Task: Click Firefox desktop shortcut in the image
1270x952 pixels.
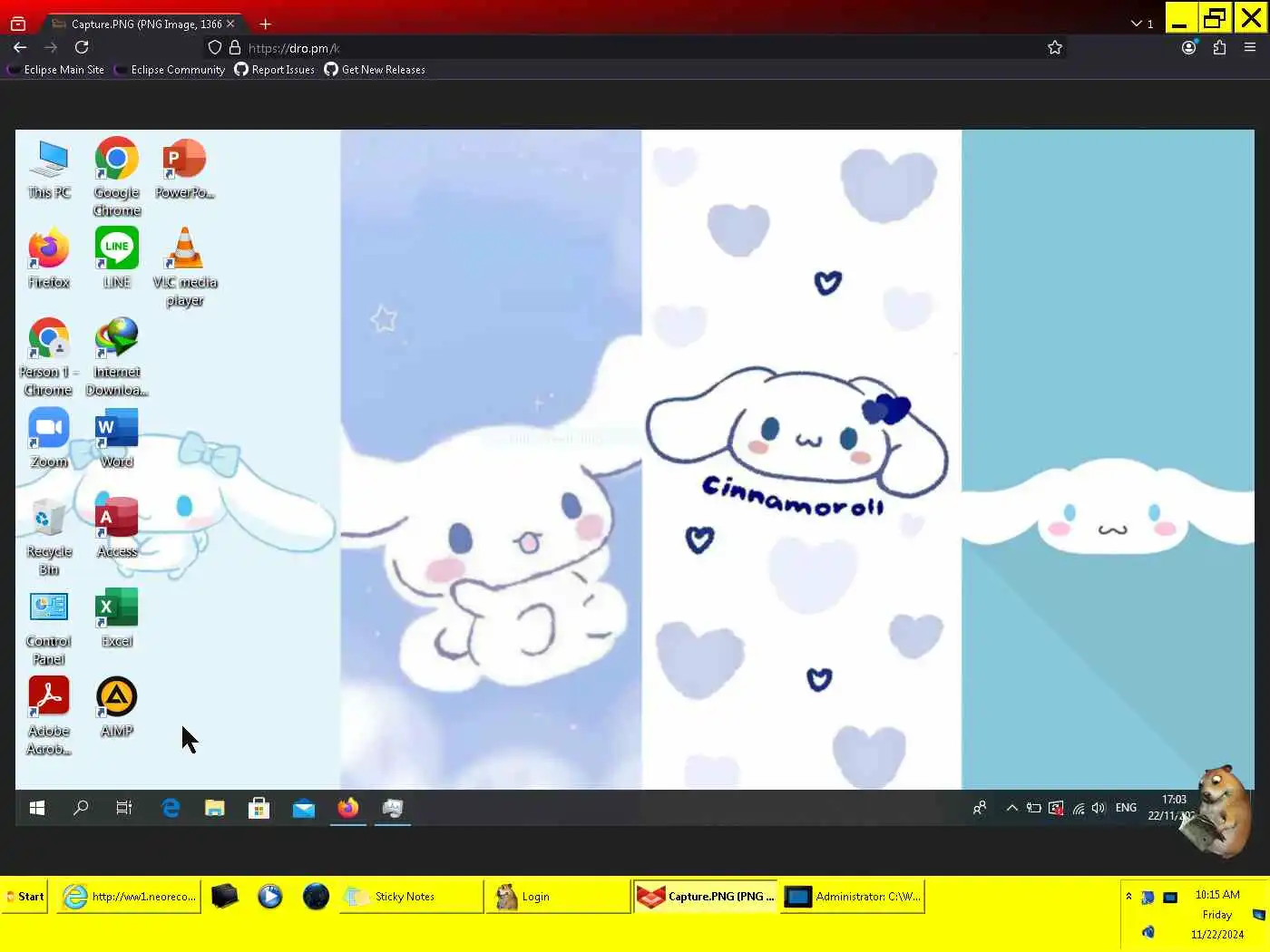Action: tap(49, 258)
